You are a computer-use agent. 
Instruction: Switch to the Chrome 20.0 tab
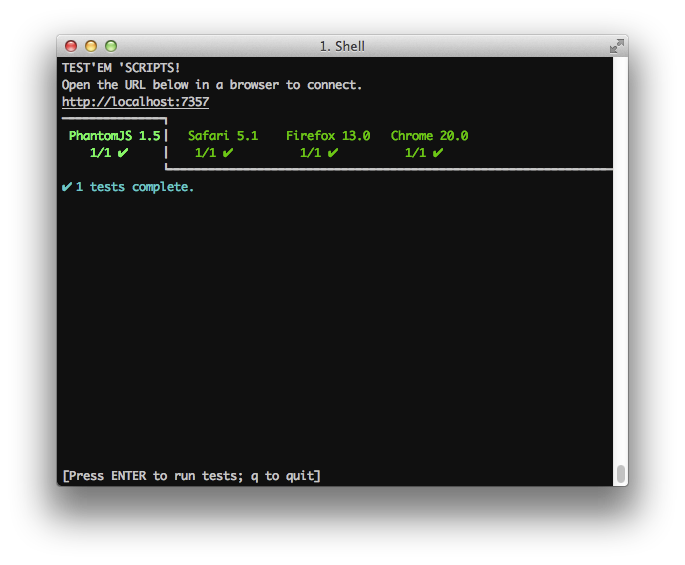pos(429,136)
